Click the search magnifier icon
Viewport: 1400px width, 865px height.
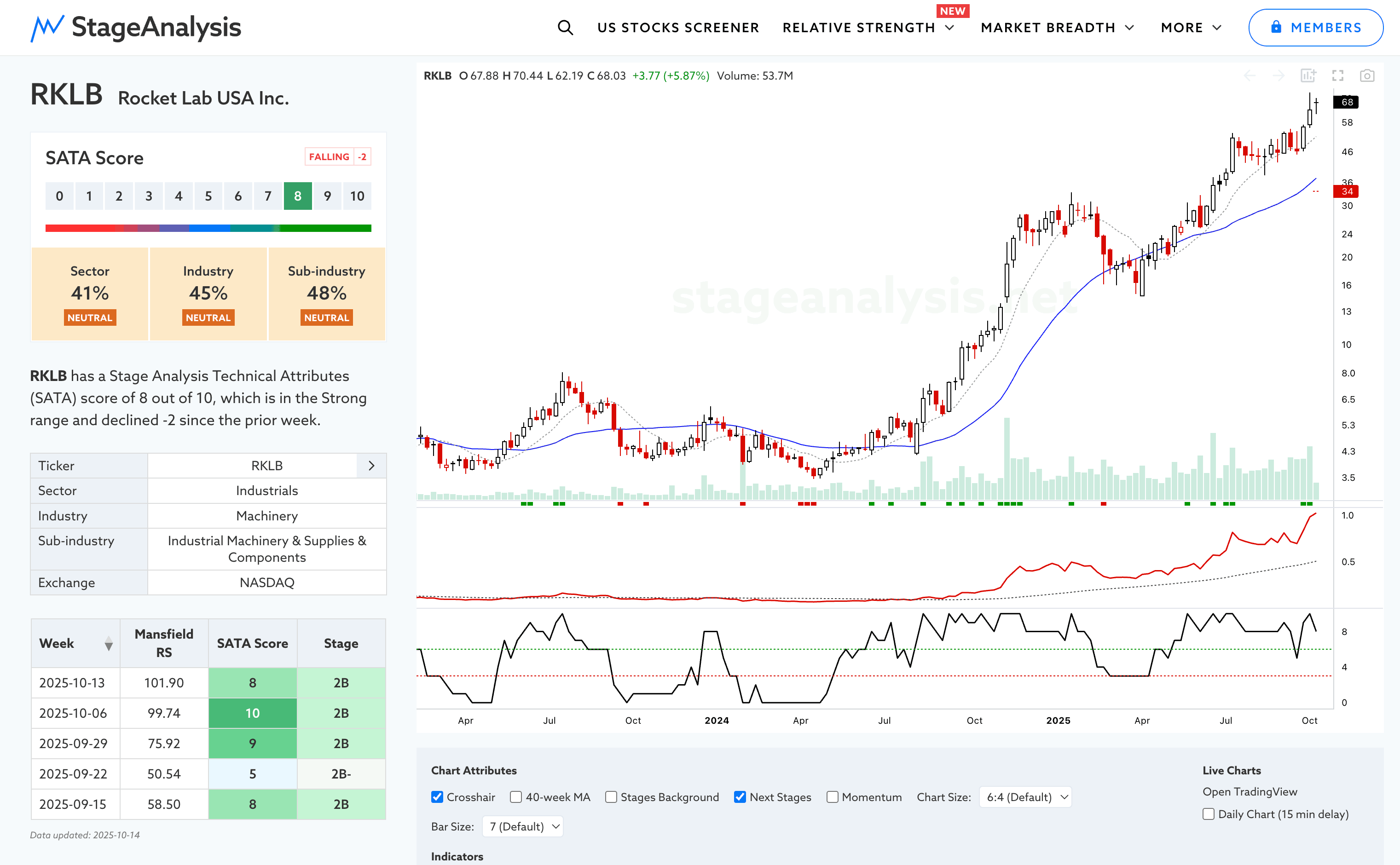point(565,28)
